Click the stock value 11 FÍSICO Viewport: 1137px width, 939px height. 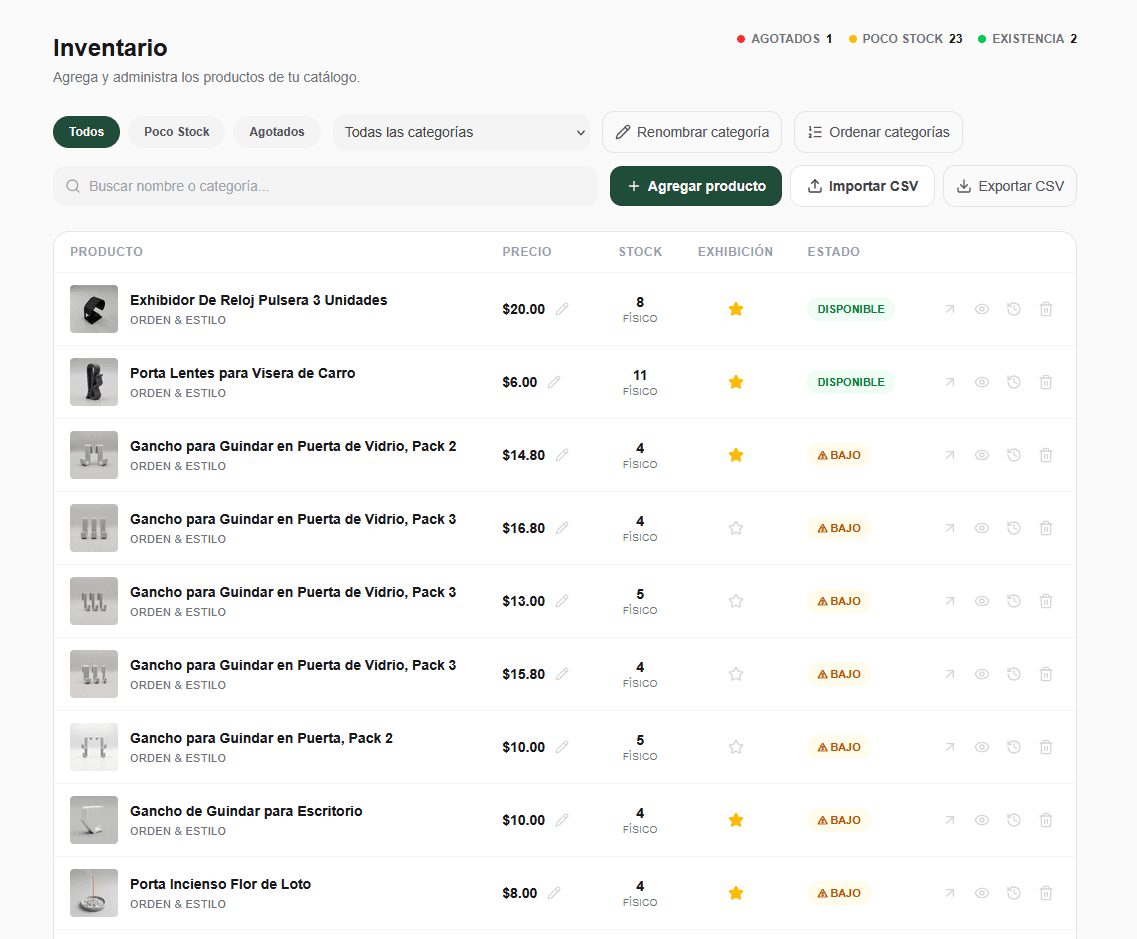click(x=640, y=382)
